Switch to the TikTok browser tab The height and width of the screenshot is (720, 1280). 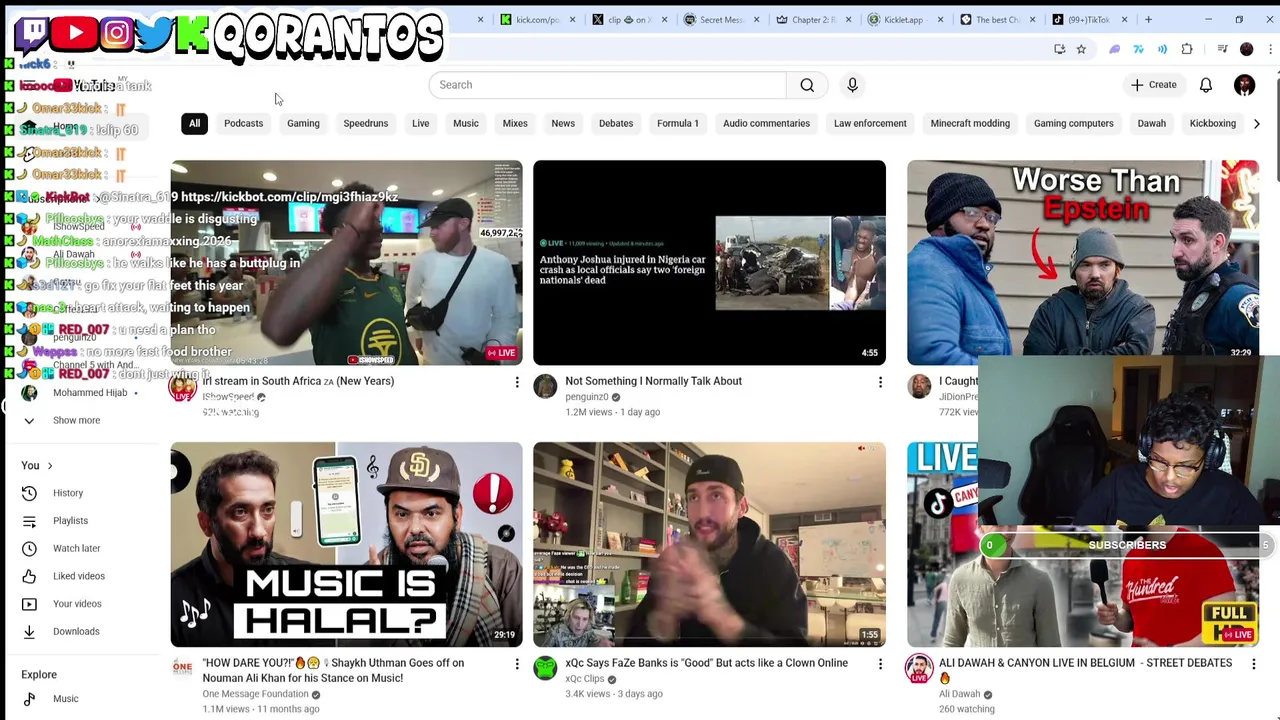pos(1088,19)
